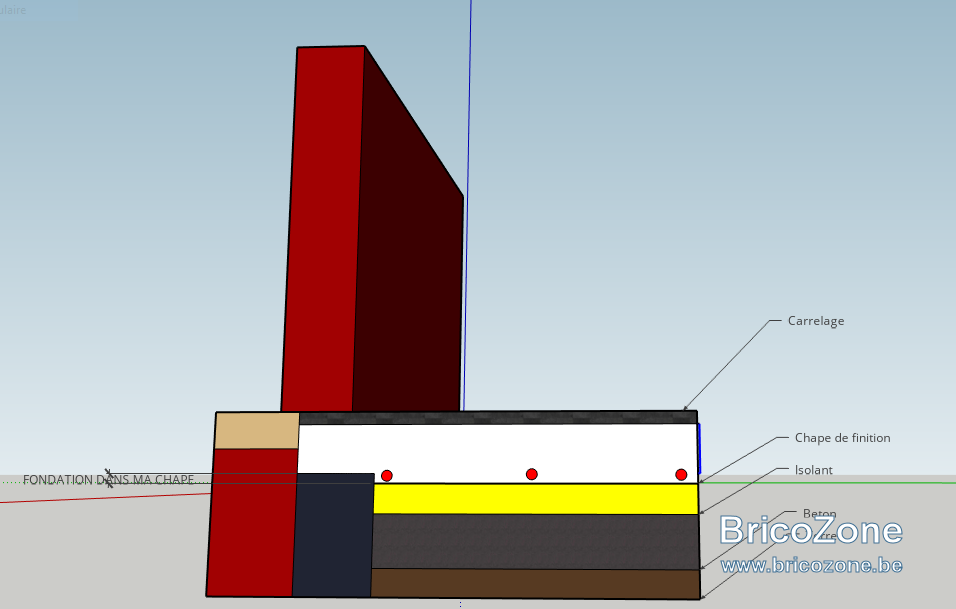Select the "FONDATION DANS MA CHAPE" dimension text
This screenshot has height=609, width=956.
(109, 480)
